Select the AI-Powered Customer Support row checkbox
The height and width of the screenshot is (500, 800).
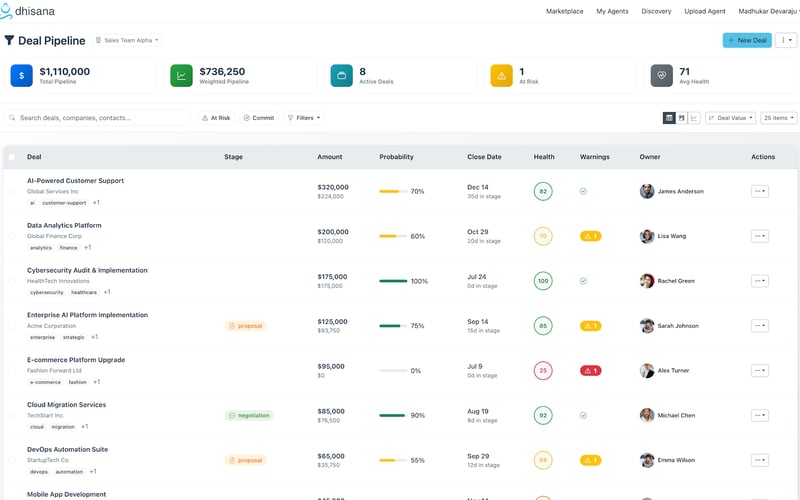click(x=12, y=191)
